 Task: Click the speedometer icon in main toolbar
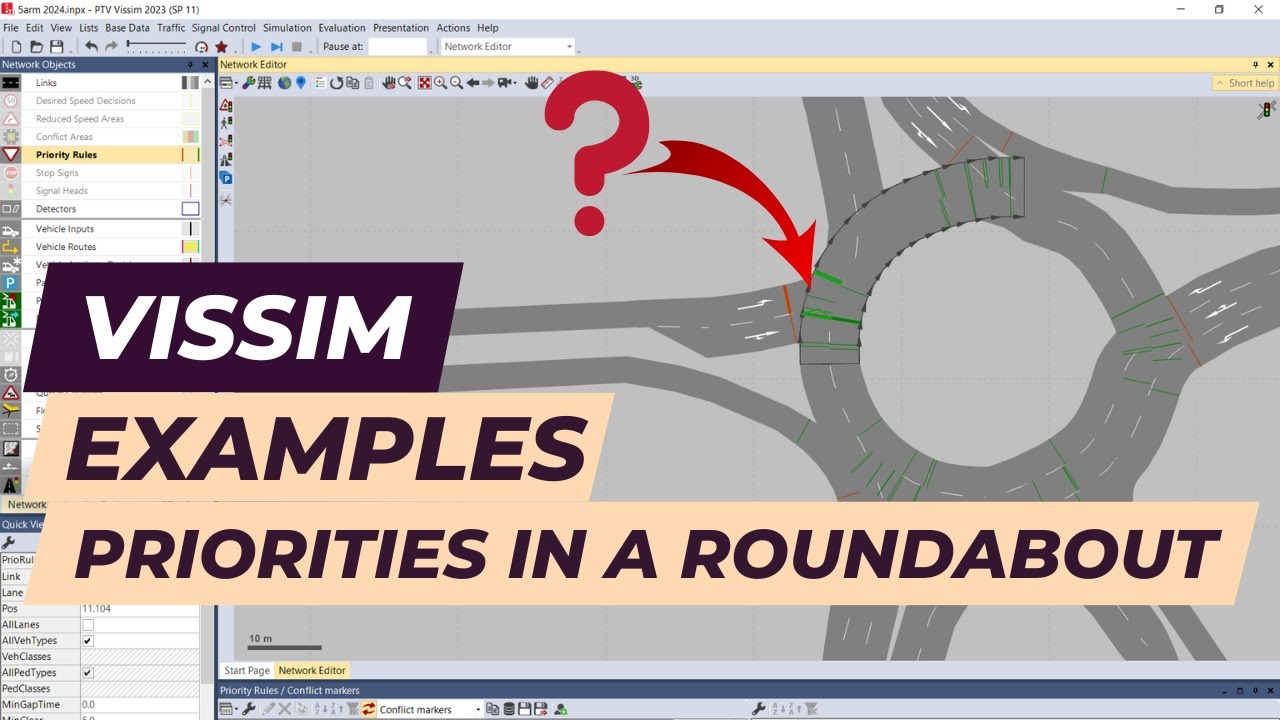[x=201, y=47]
